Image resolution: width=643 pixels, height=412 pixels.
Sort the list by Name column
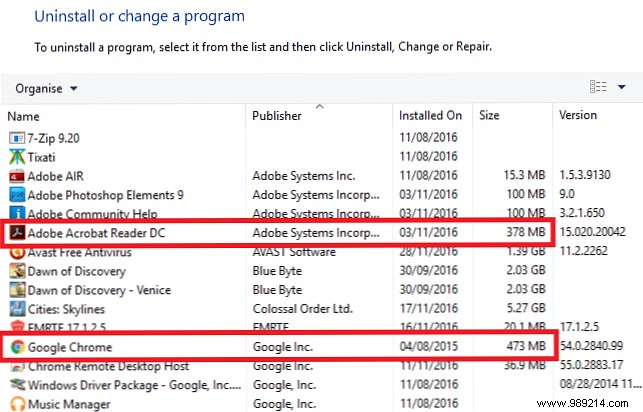24,115
